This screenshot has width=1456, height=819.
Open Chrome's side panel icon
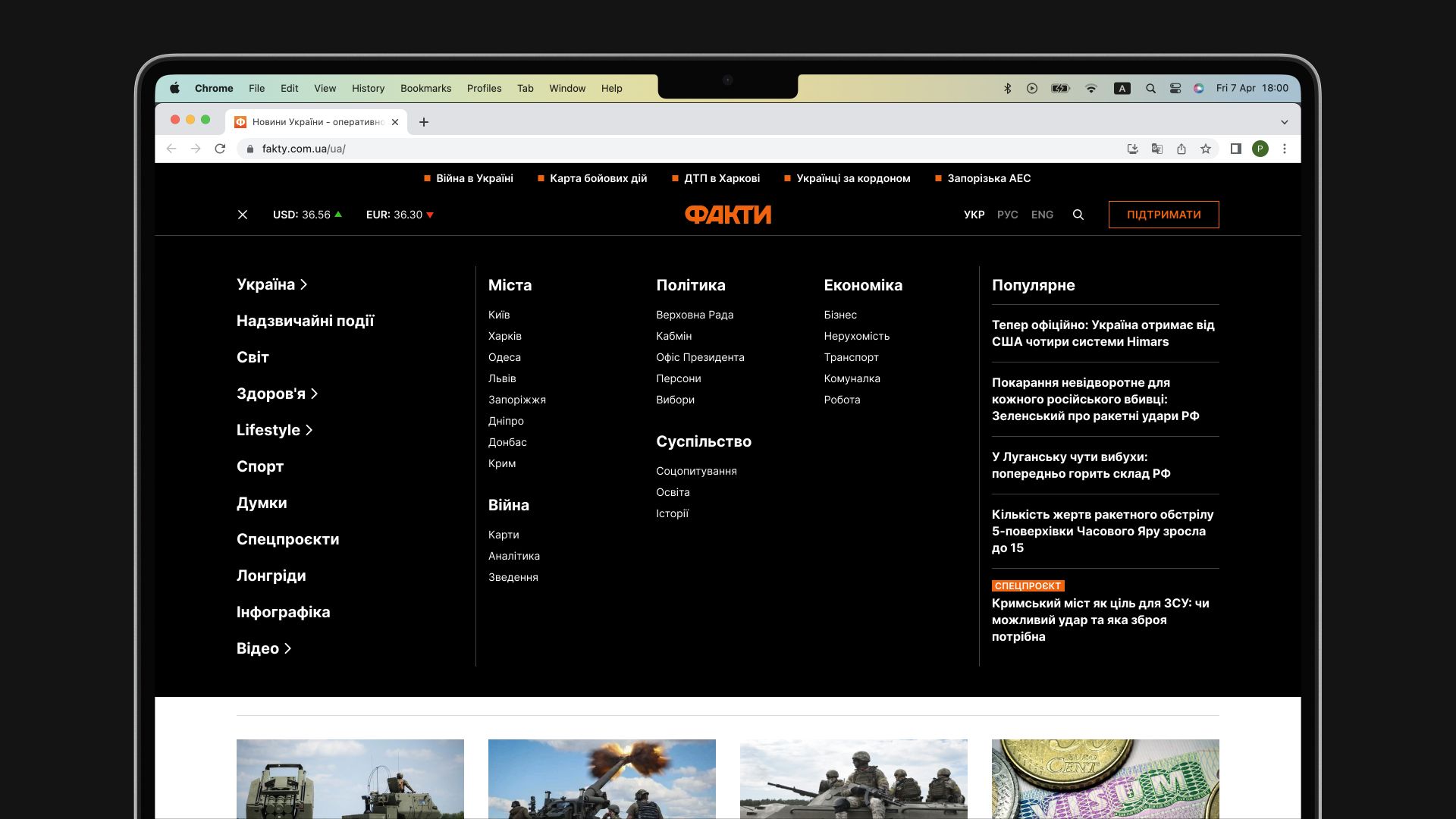pyautogui.click(x=1235, y=149)
